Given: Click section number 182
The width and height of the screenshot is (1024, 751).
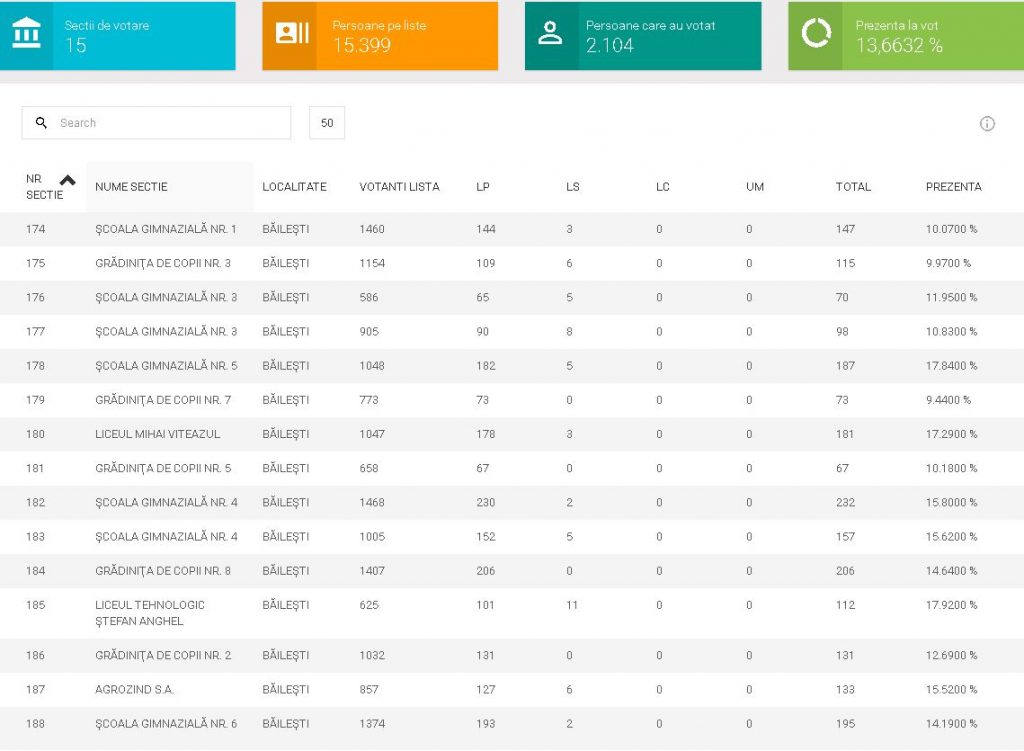Looking at the screenshot, I should (x=36, y=502).
